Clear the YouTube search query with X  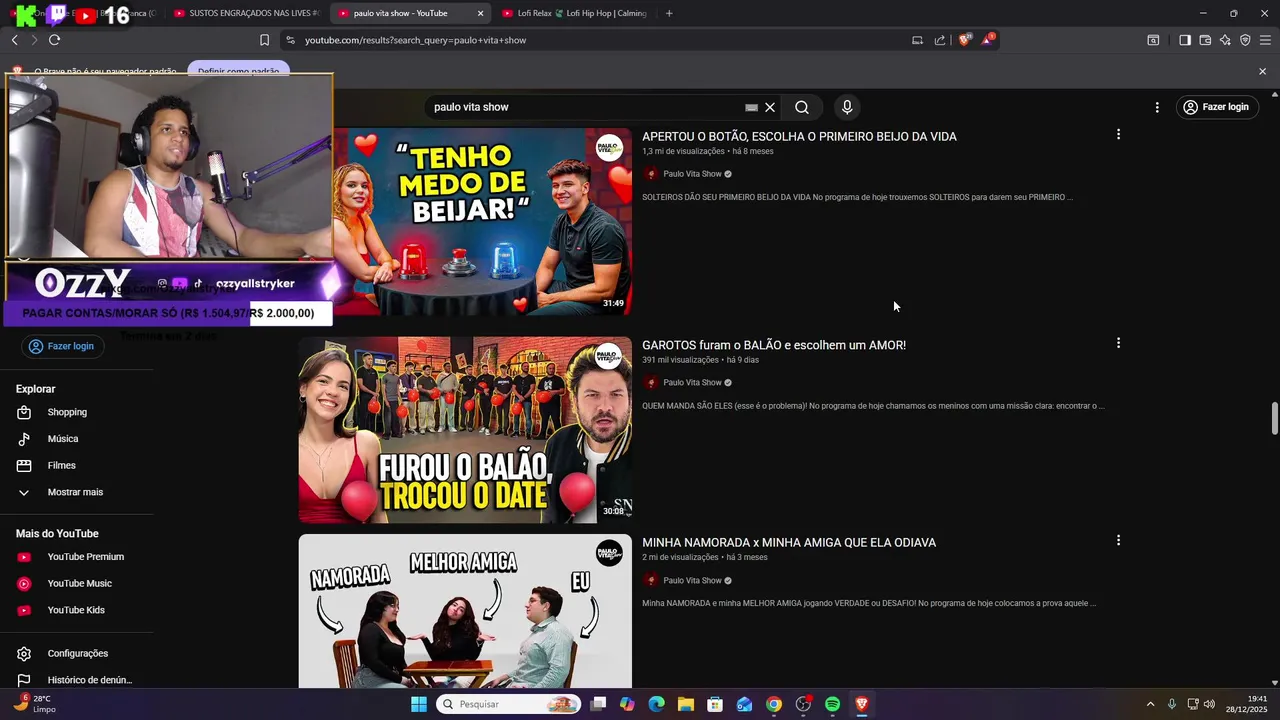pyautogui.click(x=770, y=107)
